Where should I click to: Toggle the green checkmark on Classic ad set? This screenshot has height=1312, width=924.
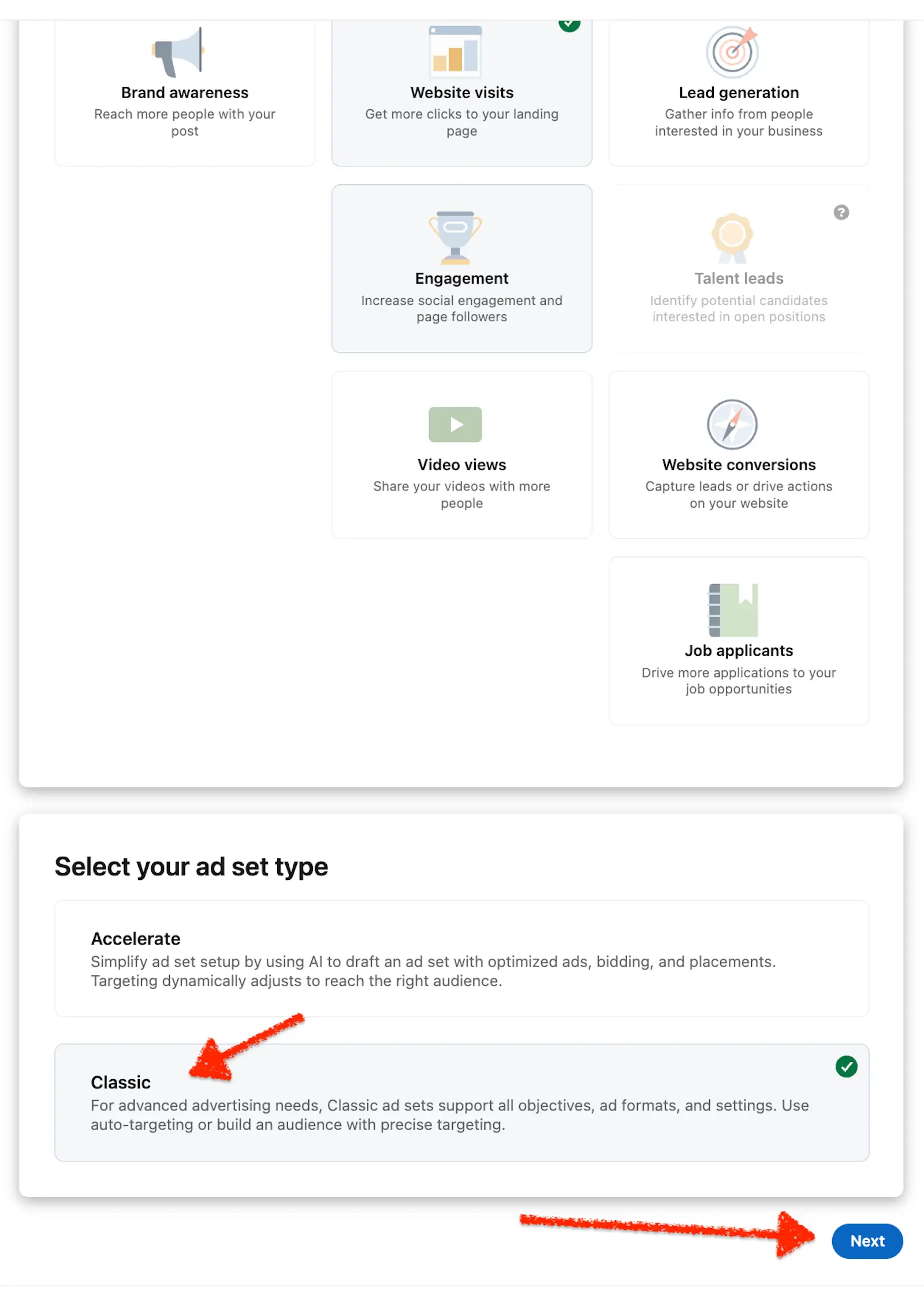coord(846,1066)
